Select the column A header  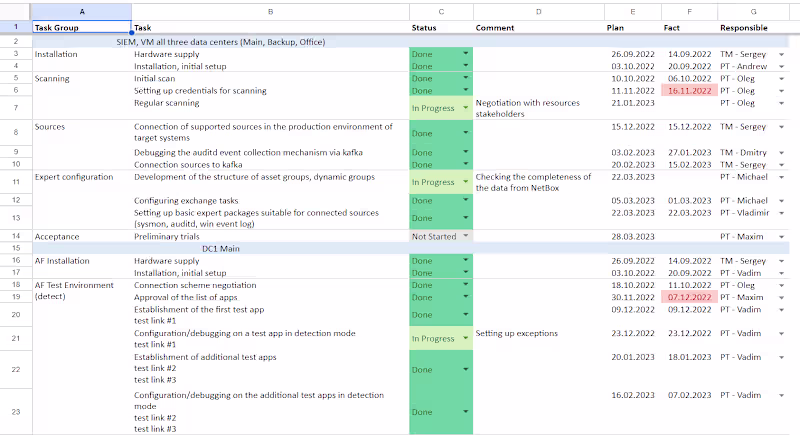coord(81,11)
